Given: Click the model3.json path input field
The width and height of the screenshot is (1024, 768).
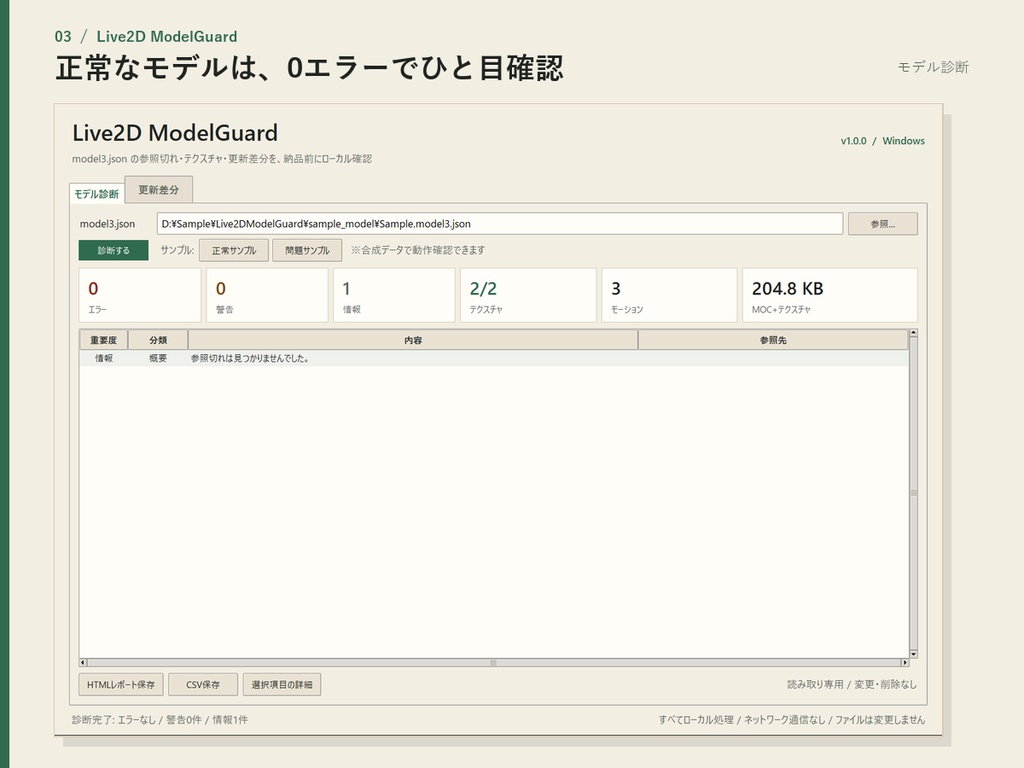Looking at the screenshot, I should [500, 223].
